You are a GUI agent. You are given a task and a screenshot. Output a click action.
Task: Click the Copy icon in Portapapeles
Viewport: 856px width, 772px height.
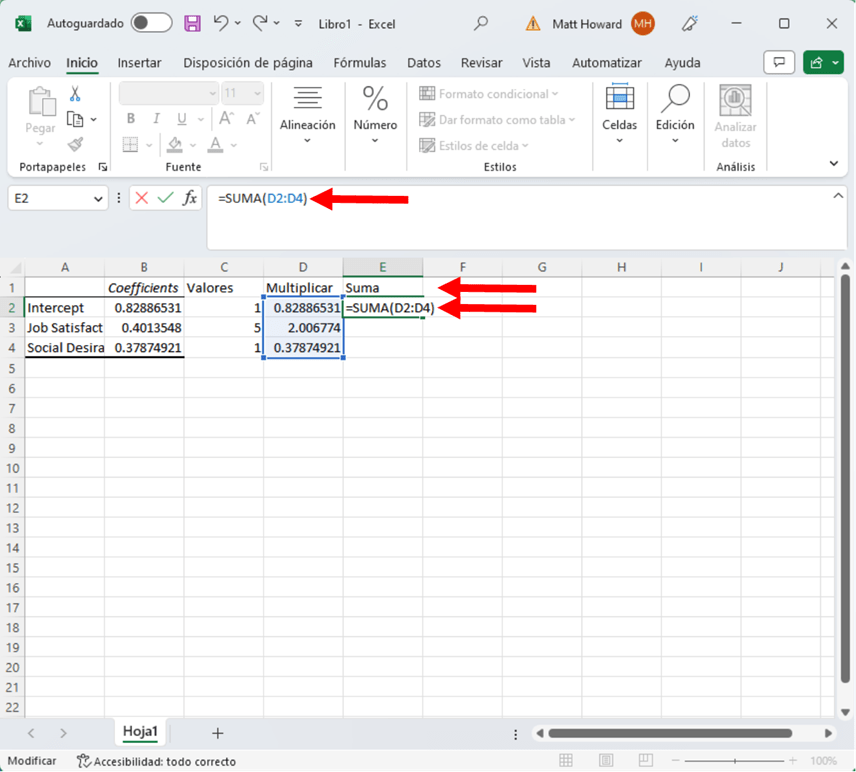pos(75,119)
